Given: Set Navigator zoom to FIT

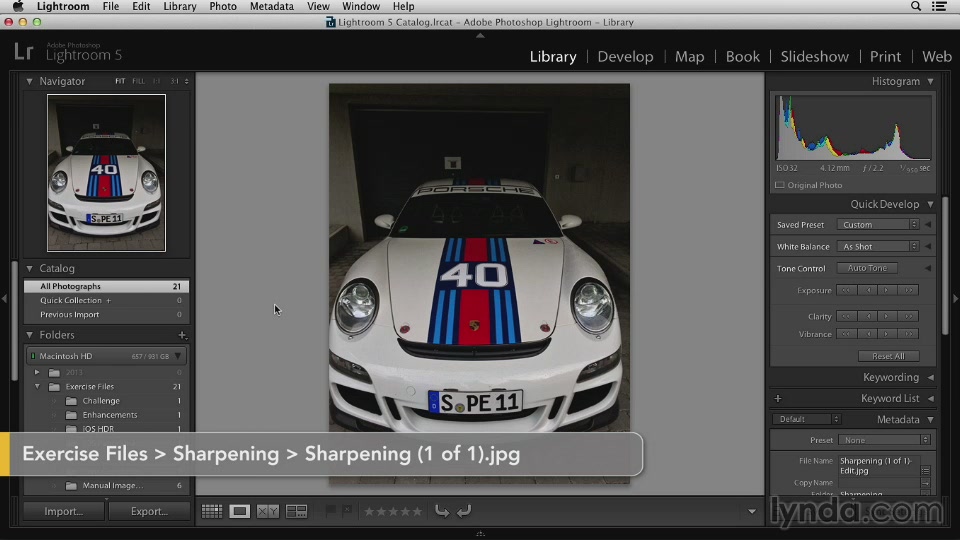Looking at the screenshot, I should 120,81.
